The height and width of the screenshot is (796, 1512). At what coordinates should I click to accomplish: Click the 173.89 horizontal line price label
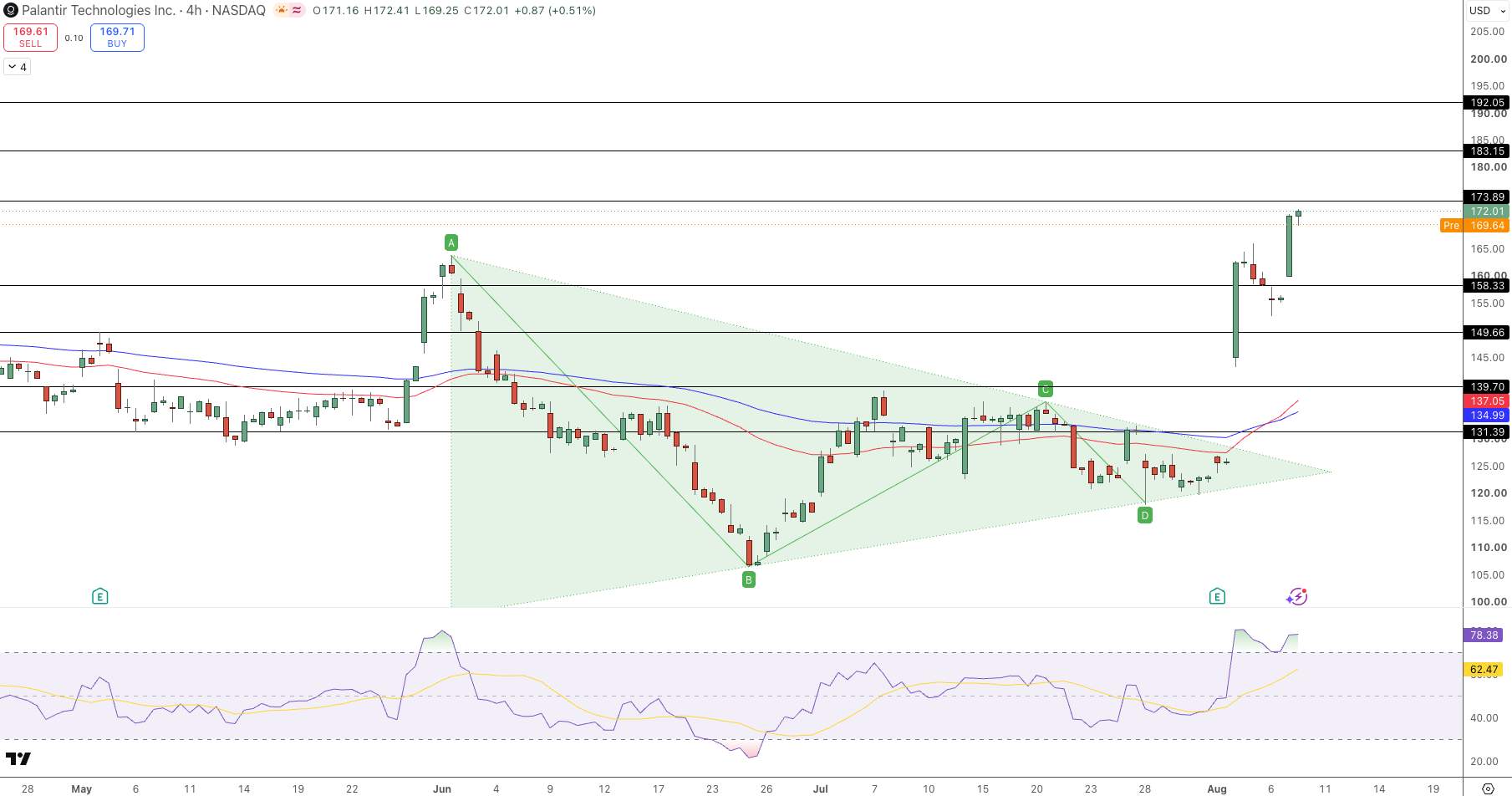click(1487, 197)
